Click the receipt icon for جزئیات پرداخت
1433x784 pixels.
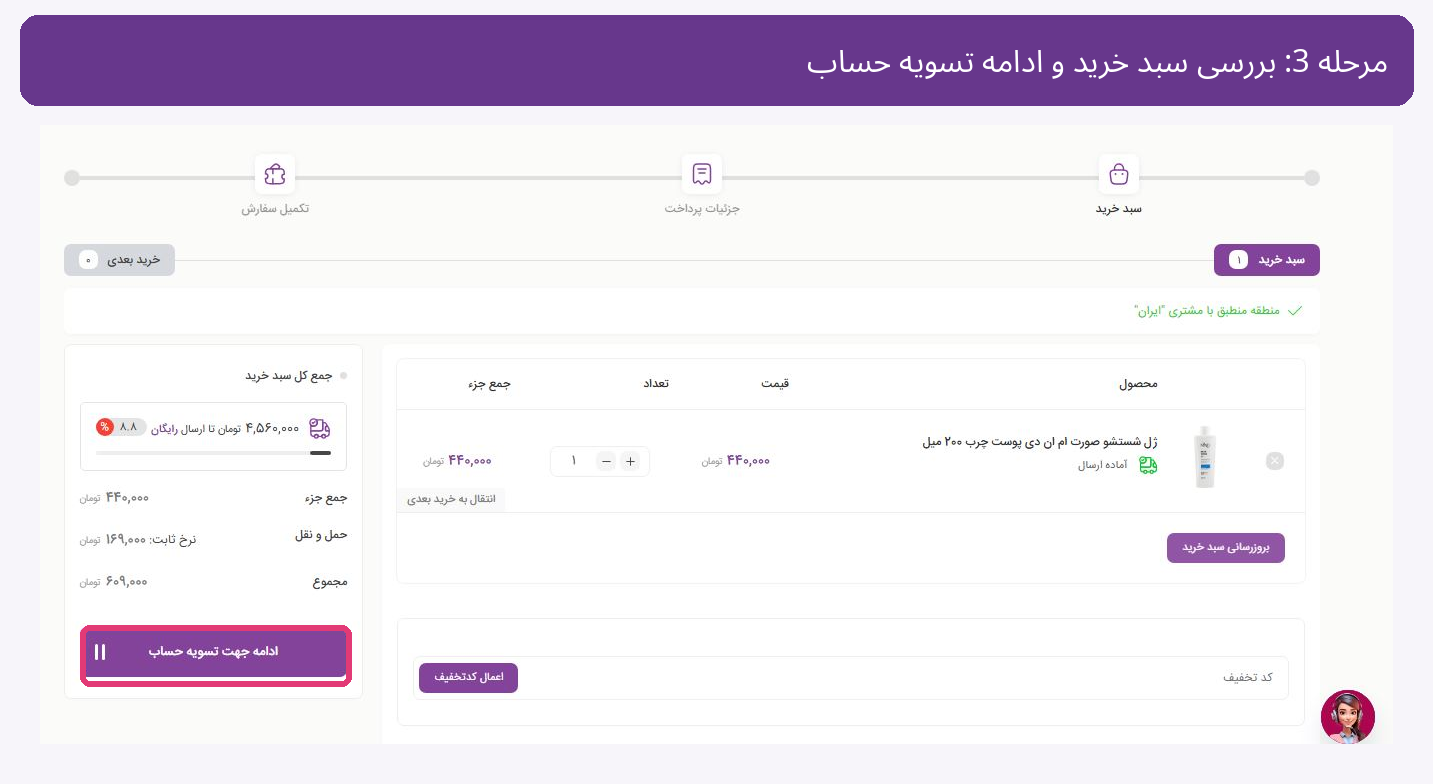click(702, 175)
